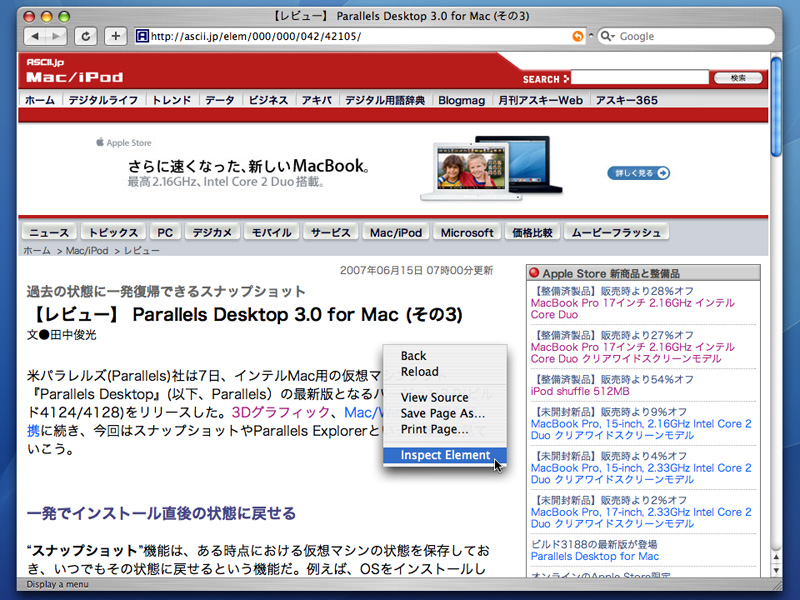The image size is (800, 600).
Task: Open the 3Dグラフィック article link
Action: [281, 412]
